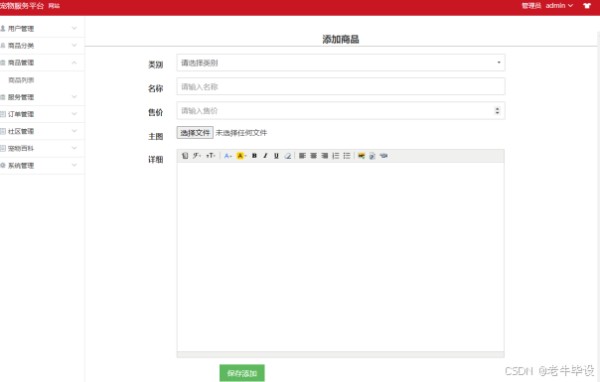Click the resize bar below the editor
600x382 pixels.
pyautogui.click(x=341, y=354)
